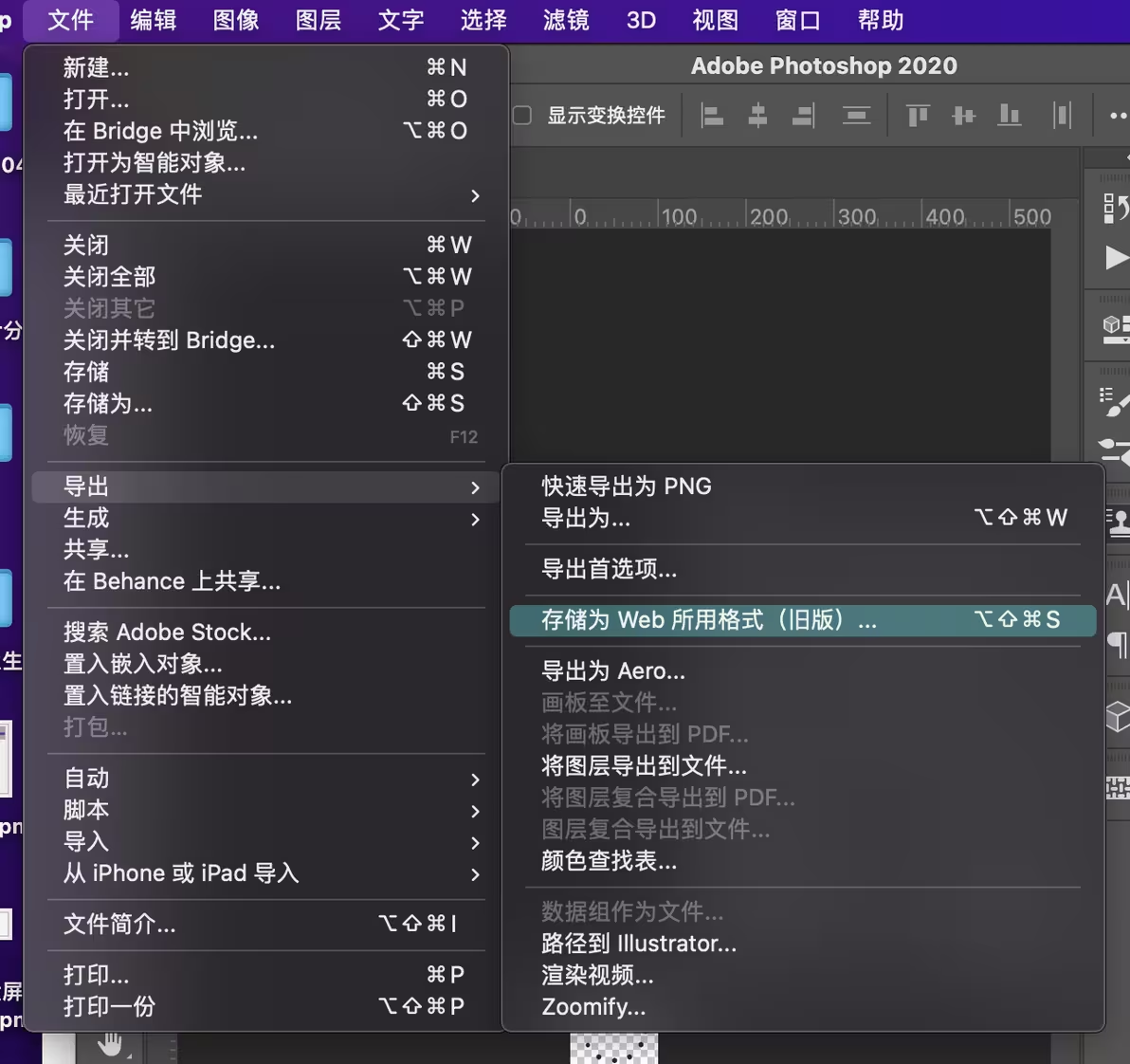Image resolution: width=1130 pixels, height=1064 pixels.
Task: Expand the 生成 submenu
Action: [x=265, y=519]
